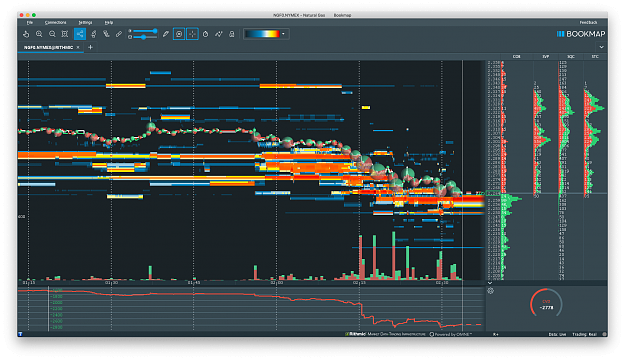Click the Powered by OMNE label
Image resolution: width=625 pixels, height=360 pixels.
tap(451, 334)
